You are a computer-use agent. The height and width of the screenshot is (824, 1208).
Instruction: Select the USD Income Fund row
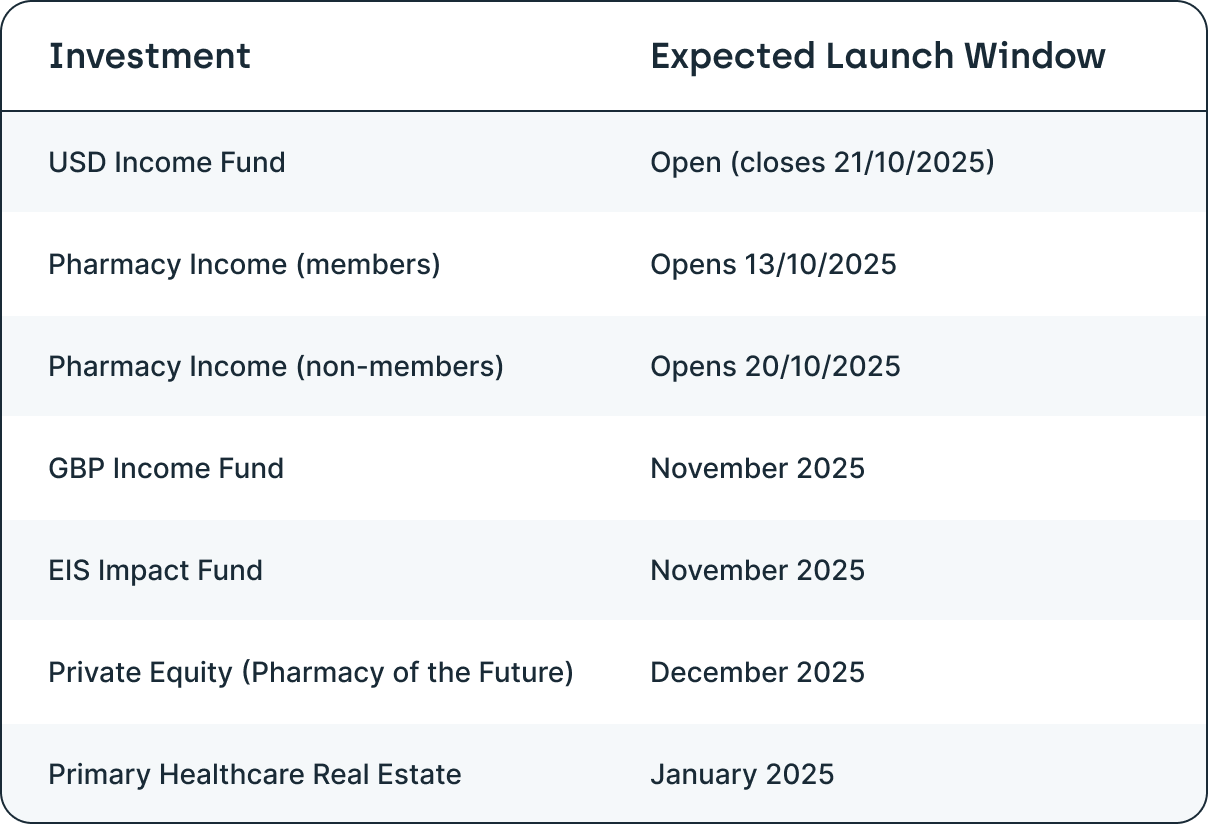coord(166,162)
